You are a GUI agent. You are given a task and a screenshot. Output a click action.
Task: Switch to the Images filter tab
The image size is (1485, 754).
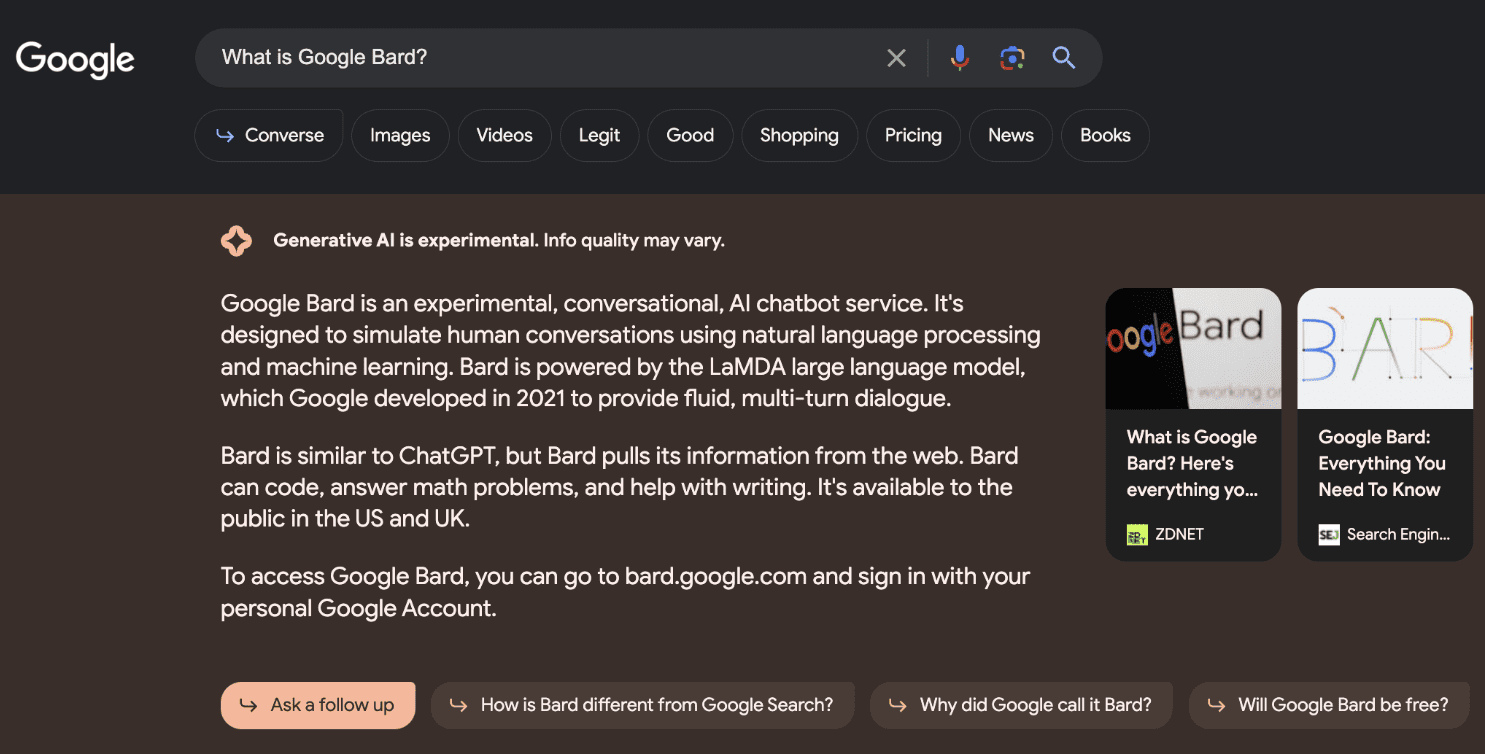[x=400, y=135]
